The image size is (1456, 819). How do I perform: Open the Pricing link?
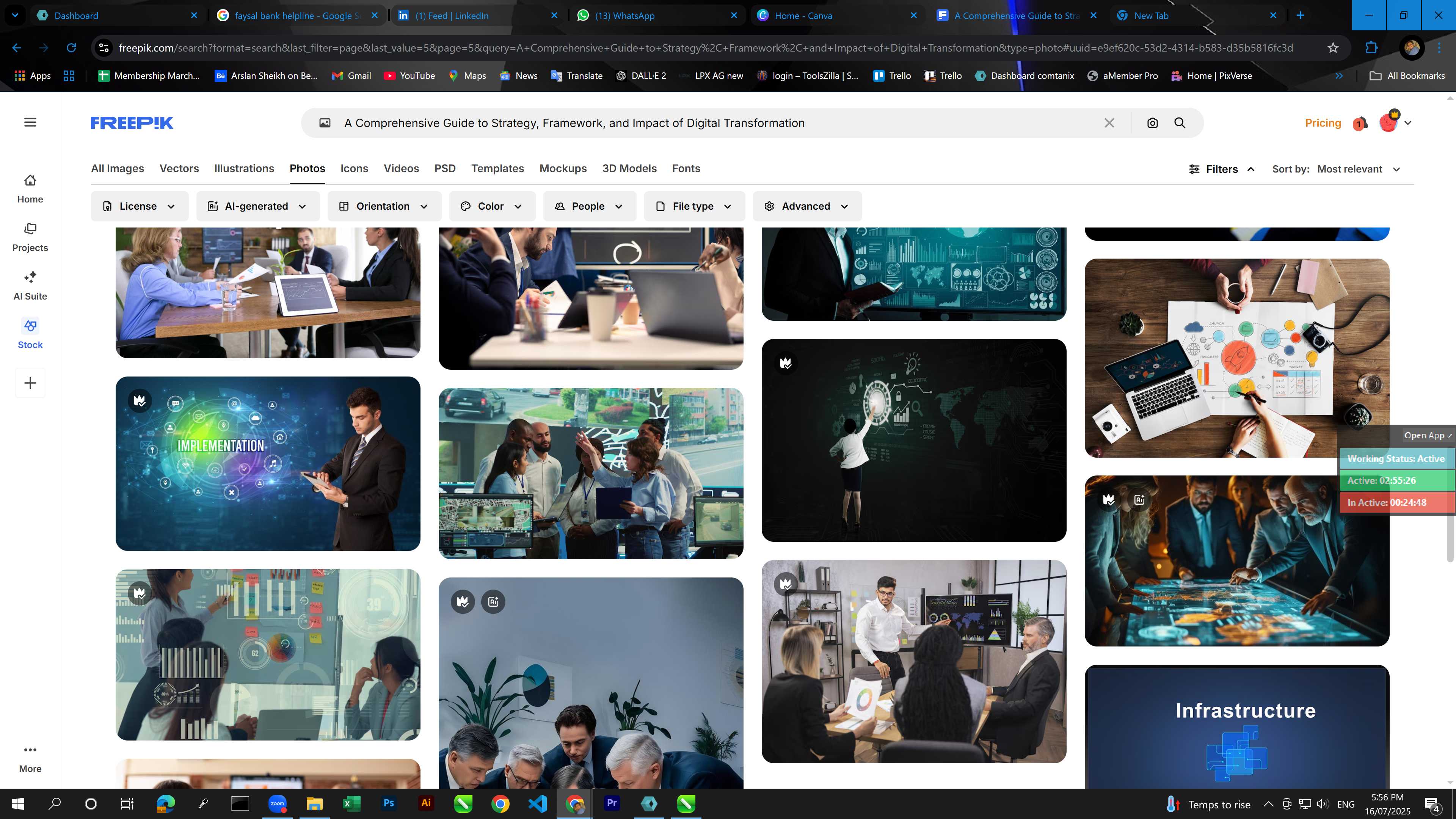tap(1323, 122)
